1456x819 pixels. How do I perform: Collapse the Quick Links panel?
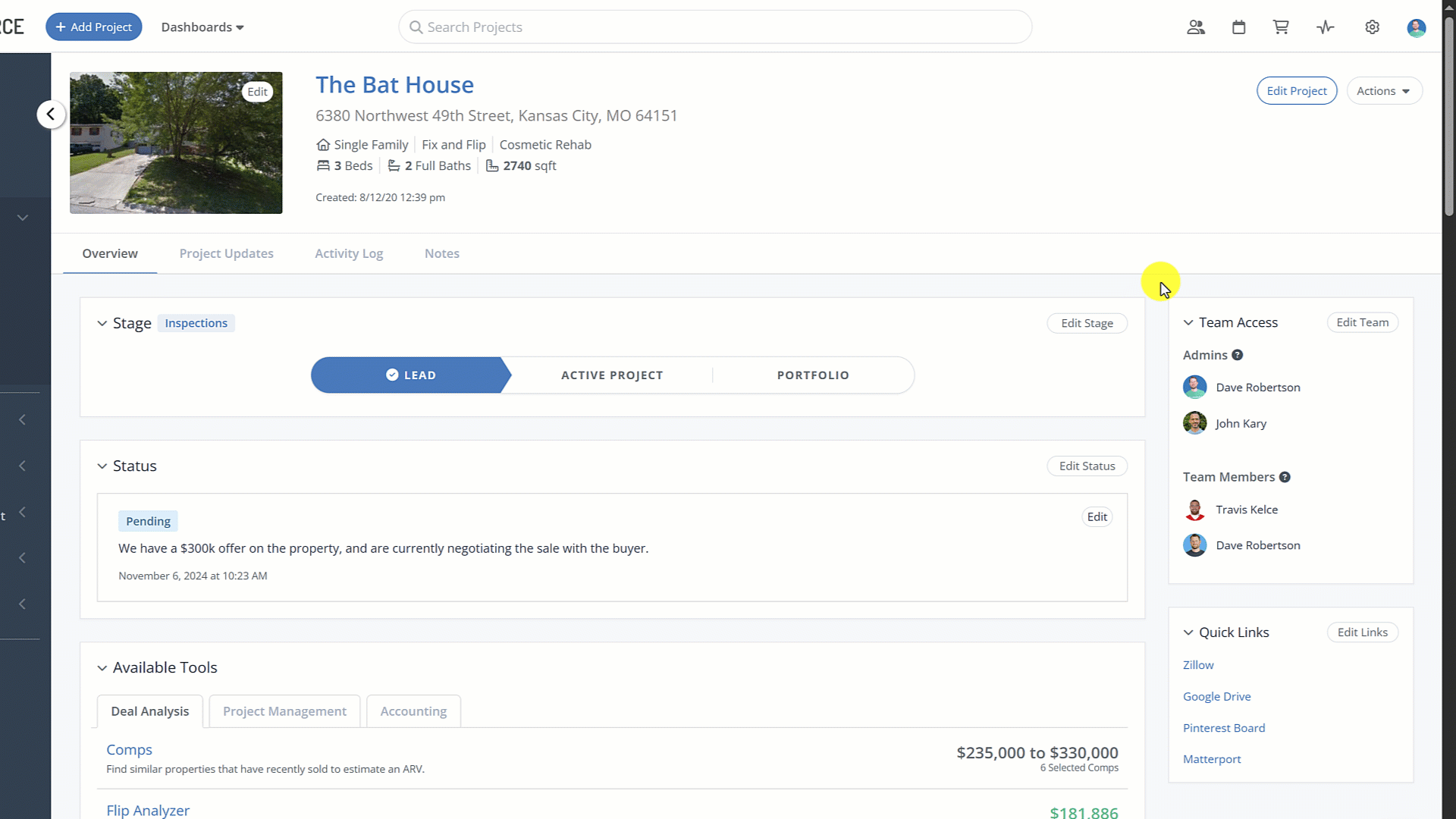pyautogui.click(x=1188, y=632)
